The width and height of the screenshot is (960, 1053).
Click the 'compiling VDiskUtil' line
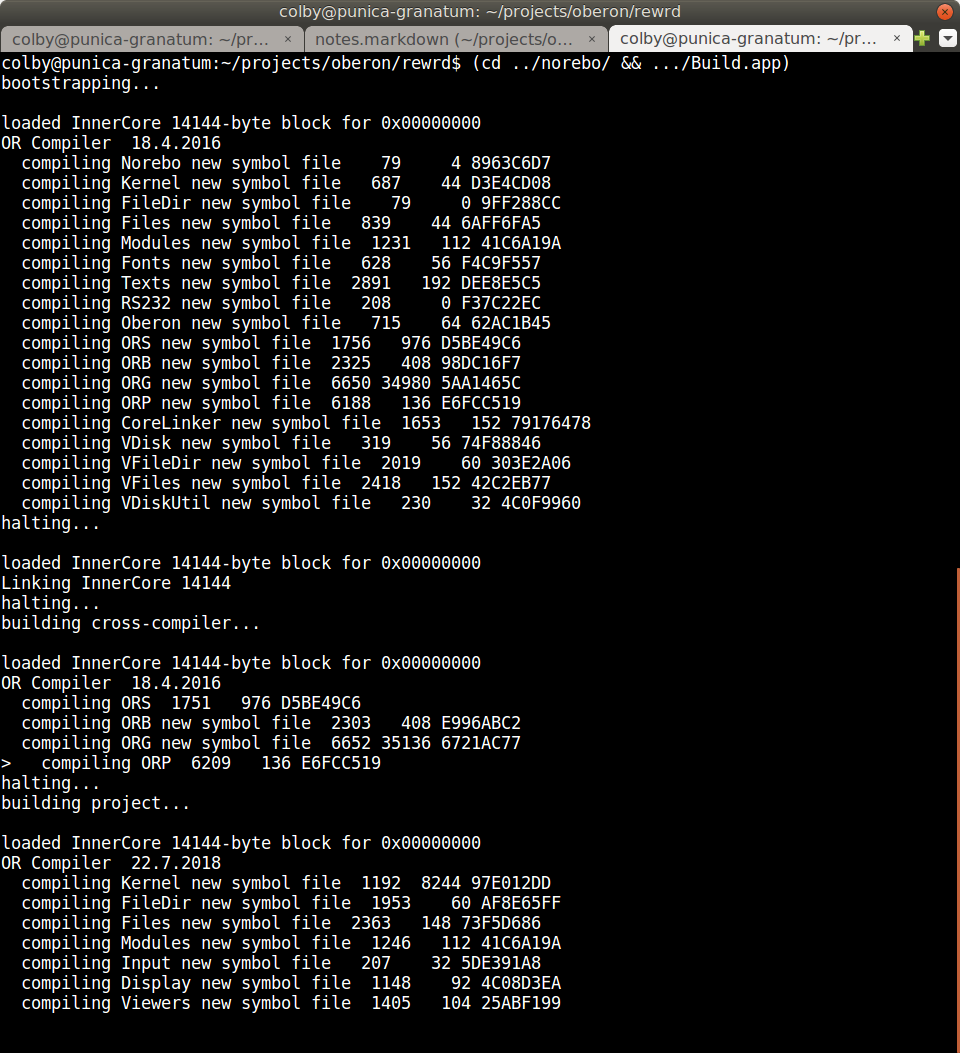(301, 504)
